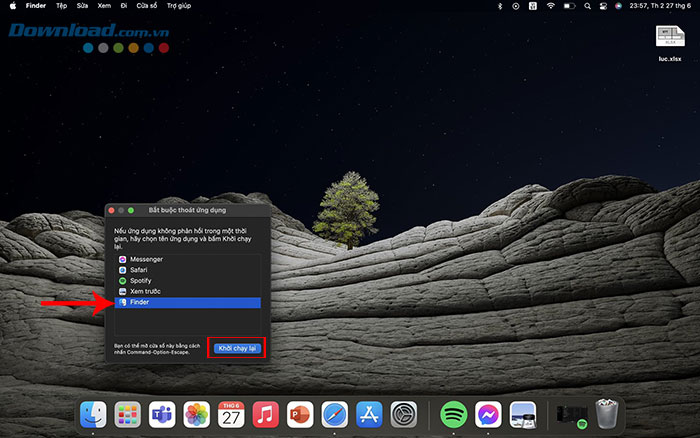The width and height of the screenshot is (700, 438).
Task: Open the Tệp menu
Action: (61, 6)
